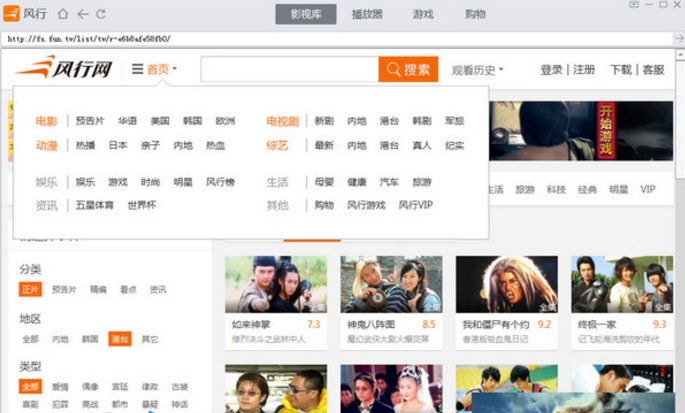Click the 风行 app logo in title bar

27,14
